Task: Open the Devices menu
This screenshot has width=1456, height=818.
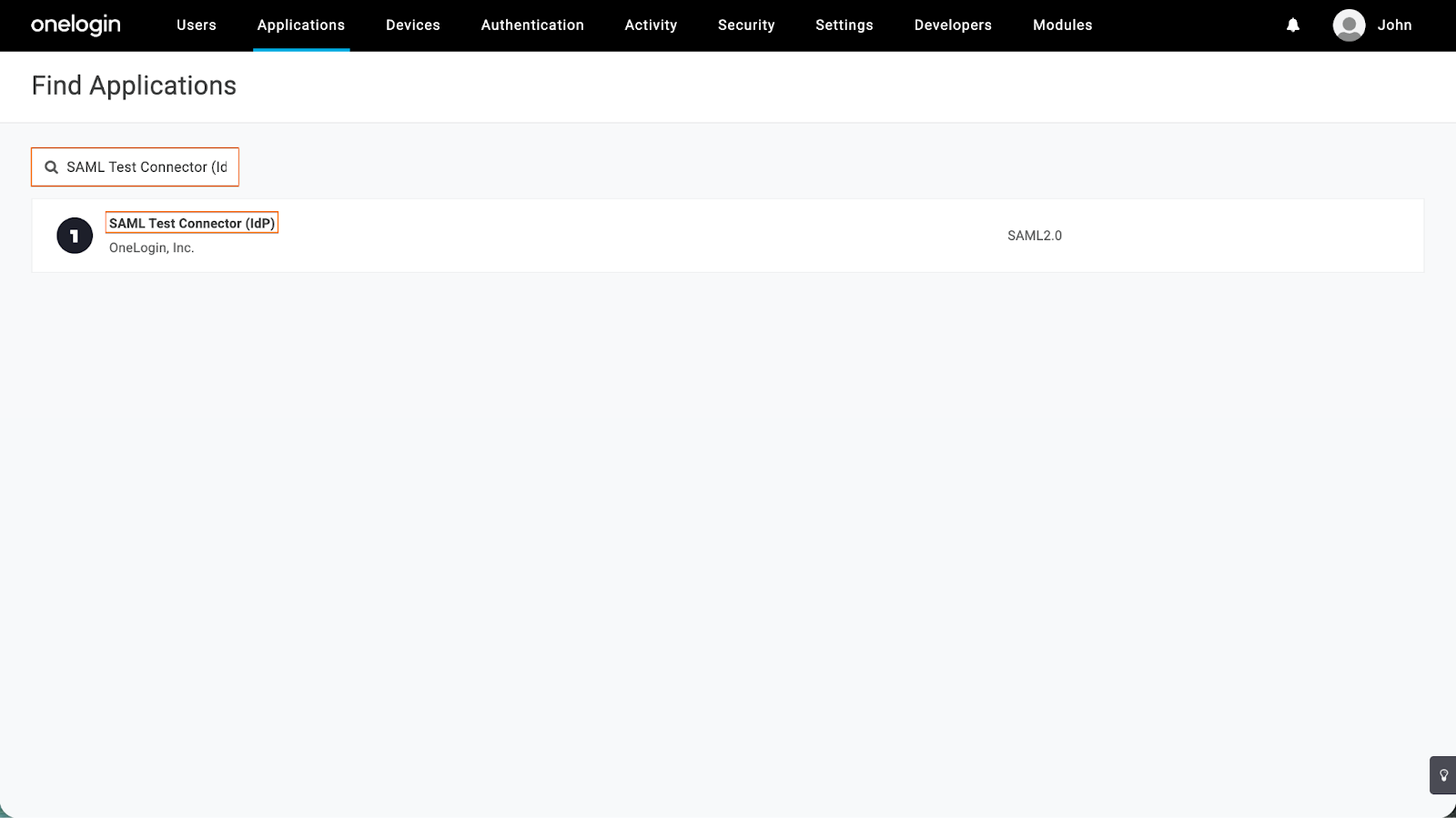Action: pyautogui.click(x=413, y=25)
